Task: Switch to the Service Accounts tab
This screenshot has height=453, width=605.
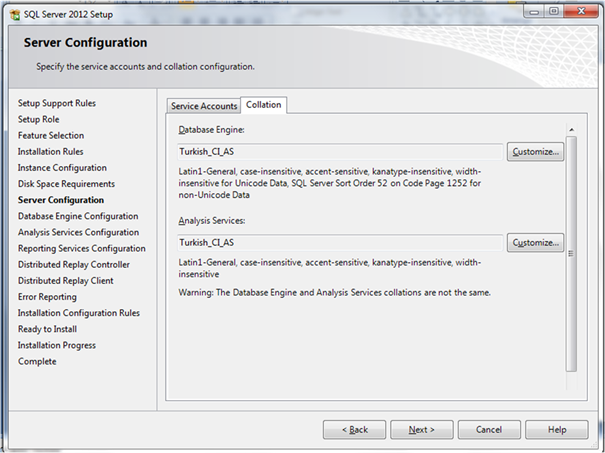Action: pos(204,106)
